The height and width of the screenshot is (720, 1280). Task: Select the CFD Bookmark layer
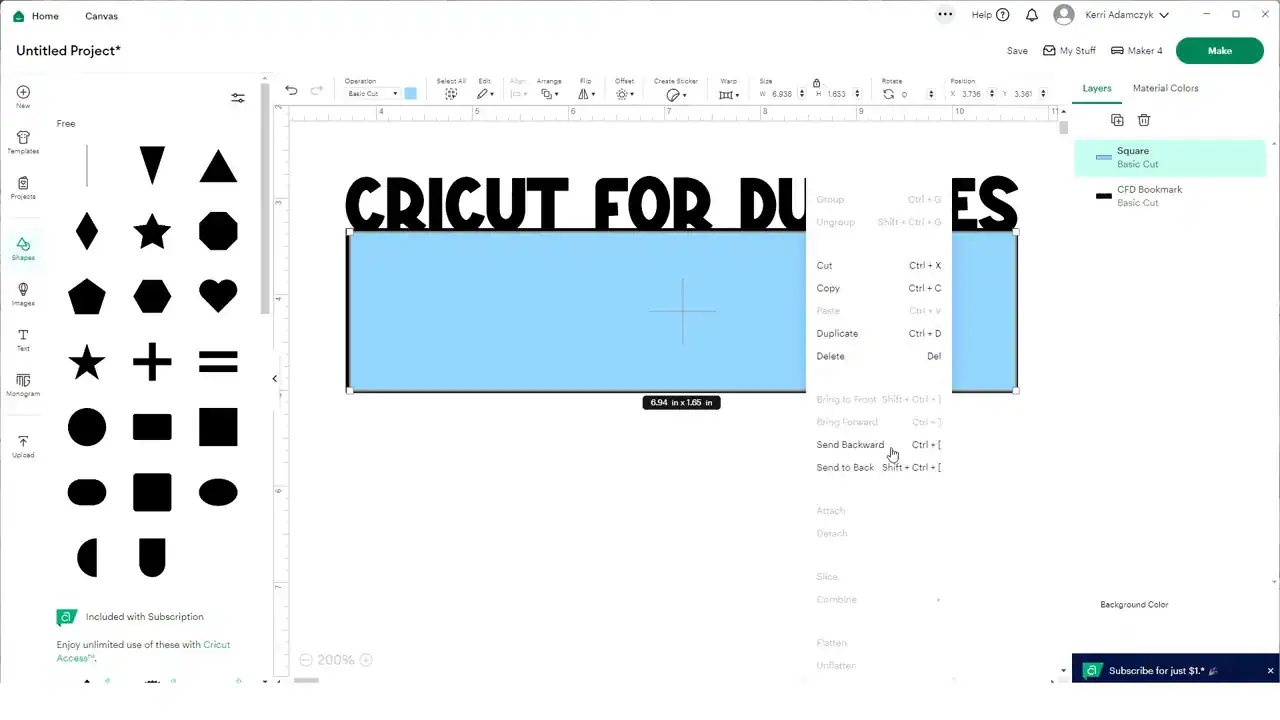(x=1170, y=196)
